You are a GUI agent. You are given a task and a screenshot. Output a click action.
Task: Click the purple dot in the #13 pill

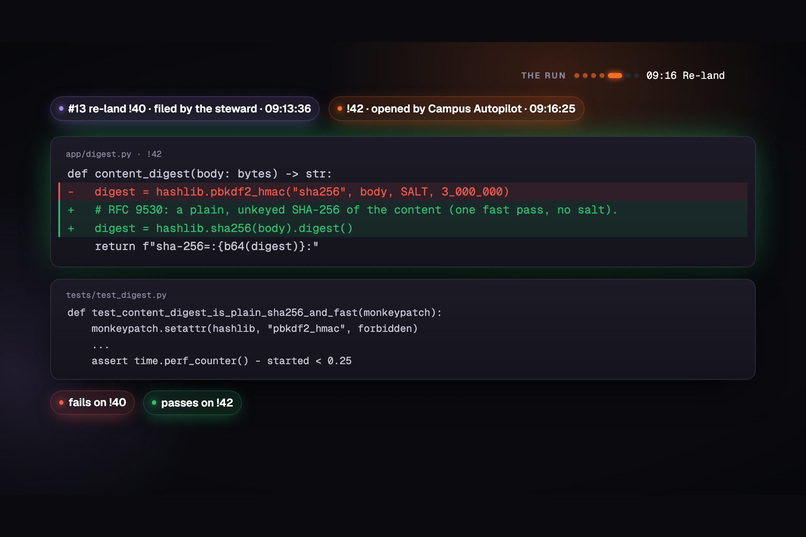pos(61,108)
